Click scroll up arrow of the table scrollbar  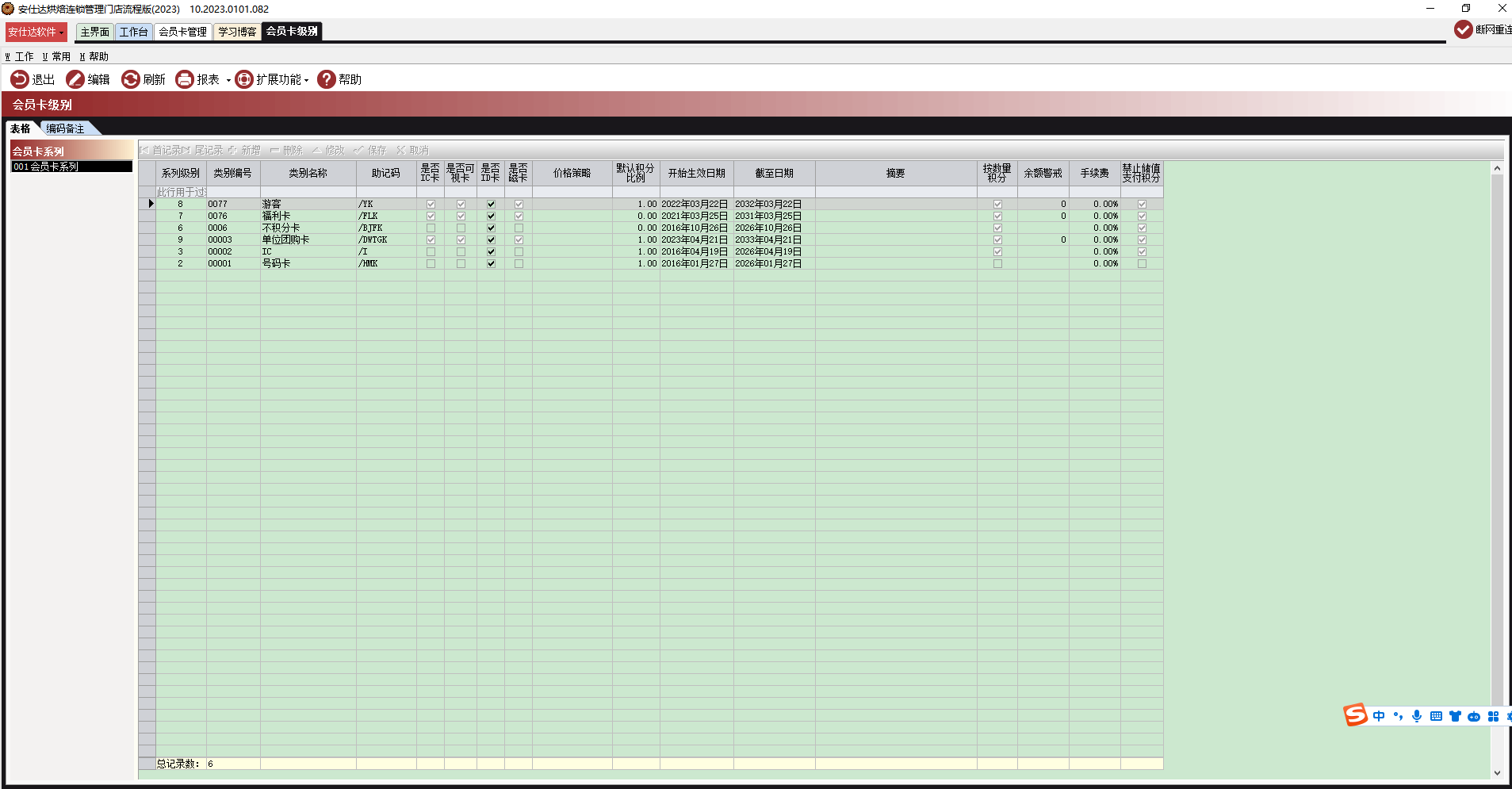(1497, 168)
